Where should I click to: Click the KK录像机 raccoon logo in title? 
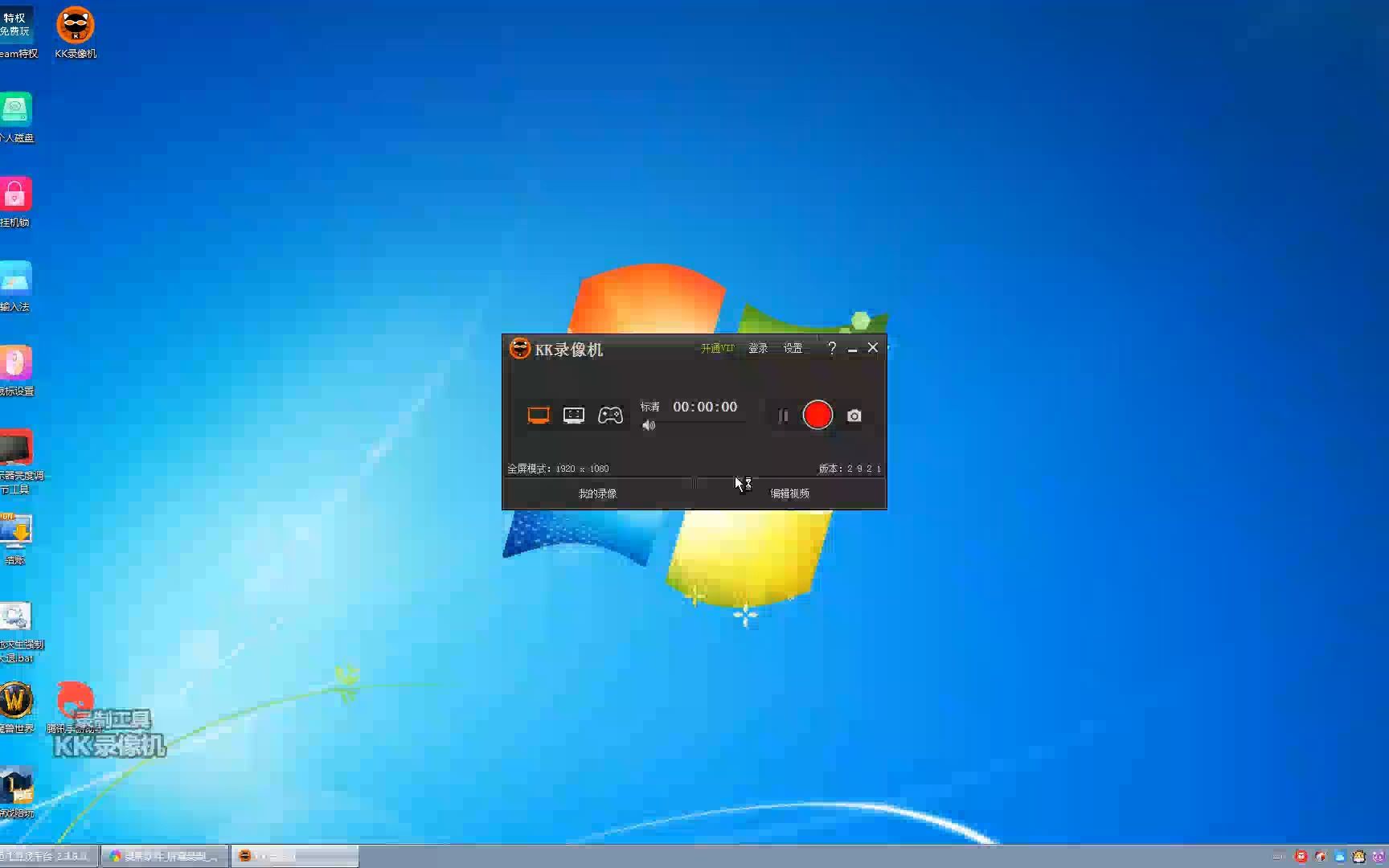[x=520, y=348]
